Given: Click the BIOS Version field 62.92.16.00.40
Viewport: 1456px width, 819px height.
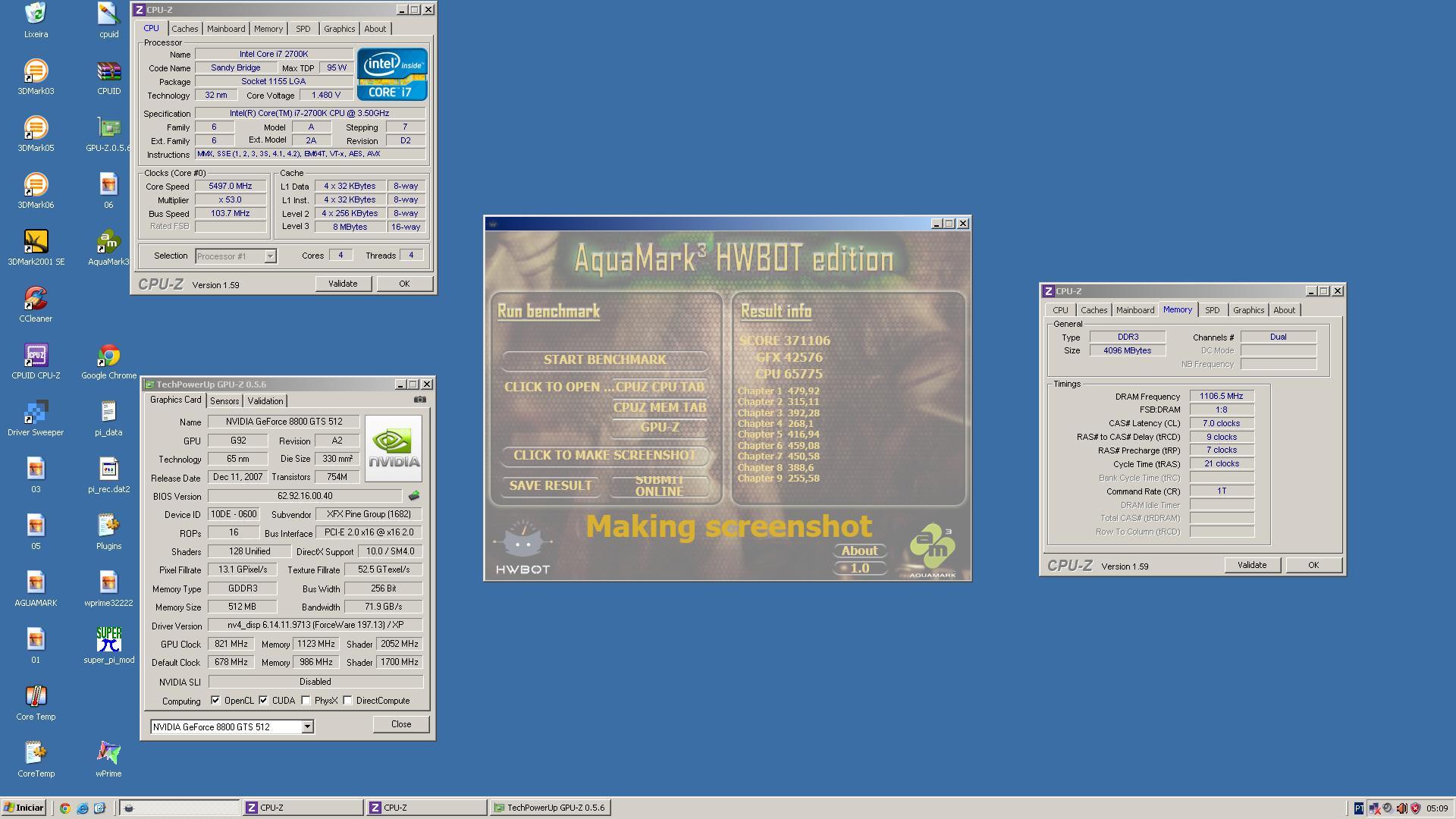Looking at the screenshot, I should 306,496.
